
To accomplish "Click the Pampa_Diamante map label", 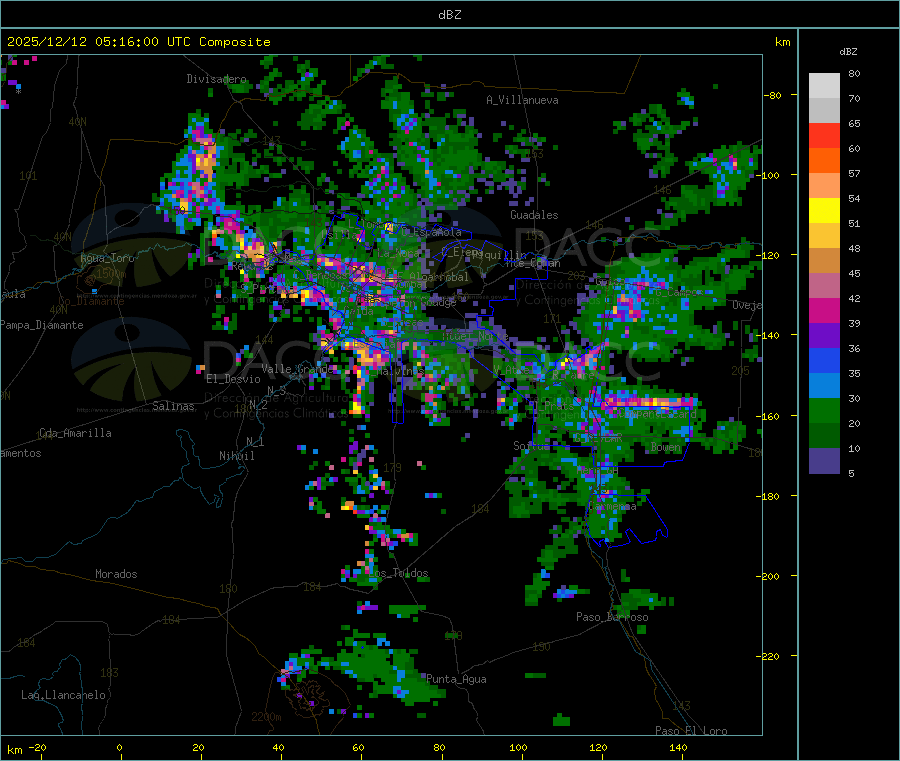I will pos(42,325).
